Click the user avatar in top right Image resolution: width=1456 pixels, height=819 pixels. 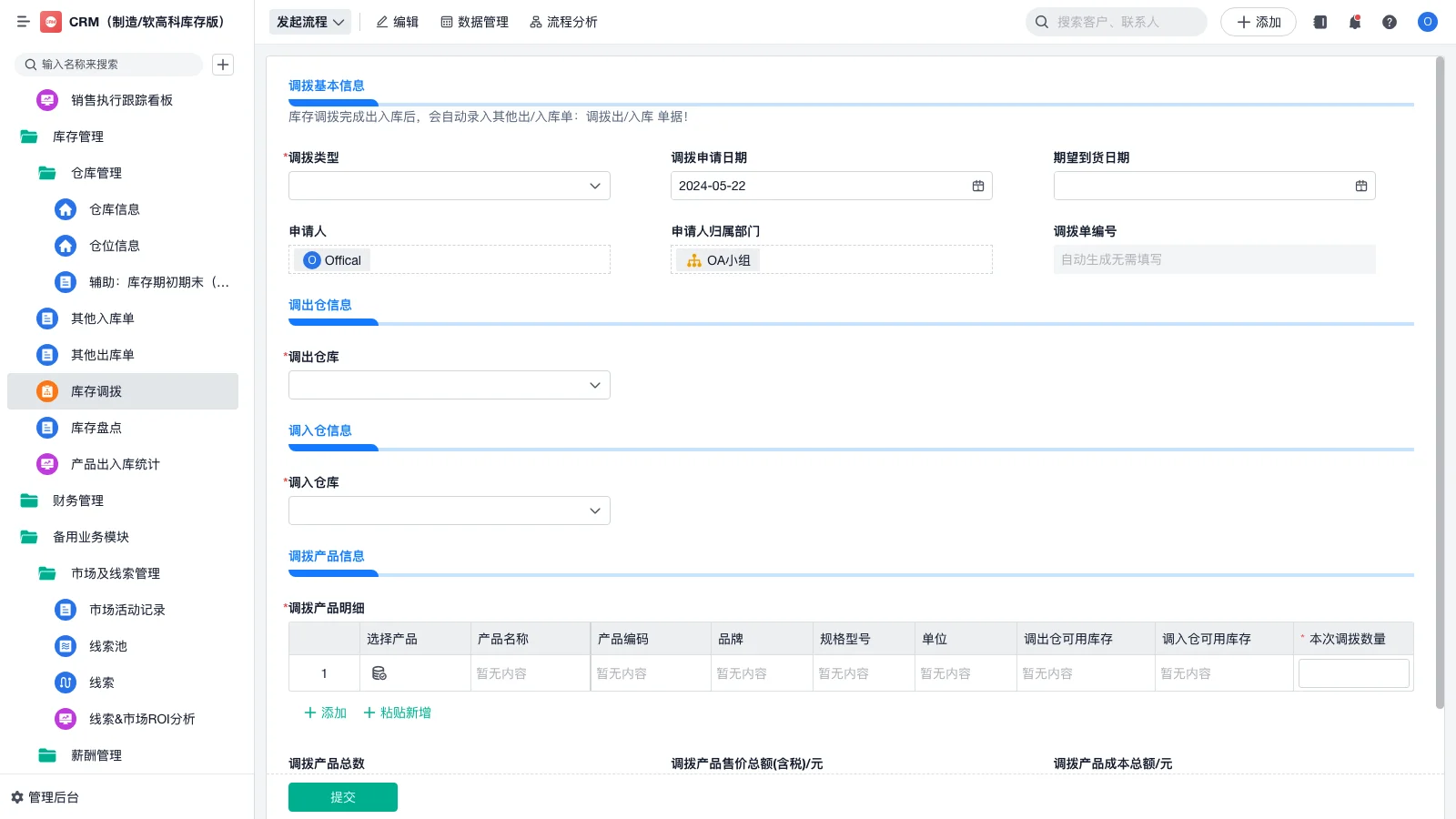tap(1427, 22)
